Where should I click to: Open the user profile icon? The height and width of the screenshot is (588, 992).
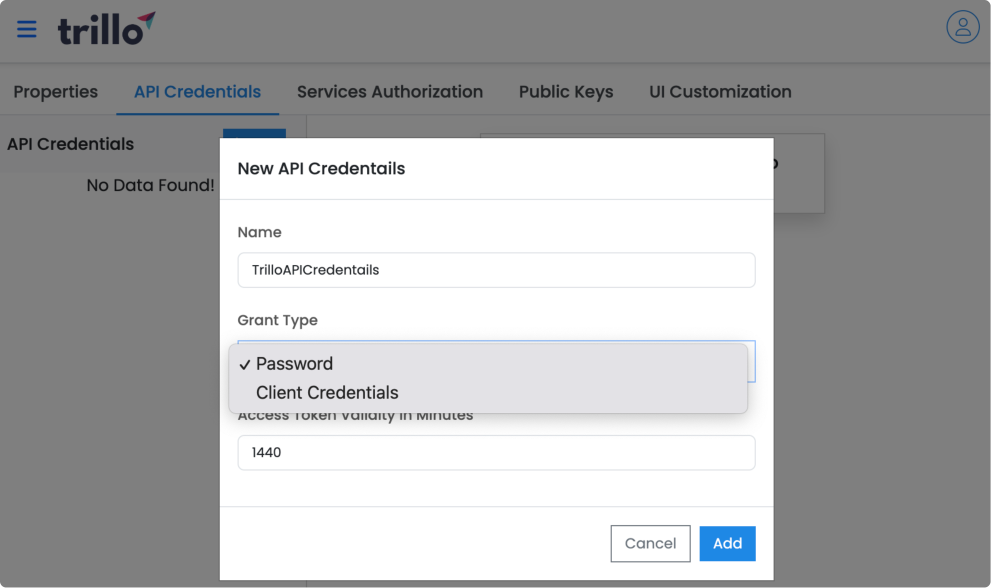(962, 27)
